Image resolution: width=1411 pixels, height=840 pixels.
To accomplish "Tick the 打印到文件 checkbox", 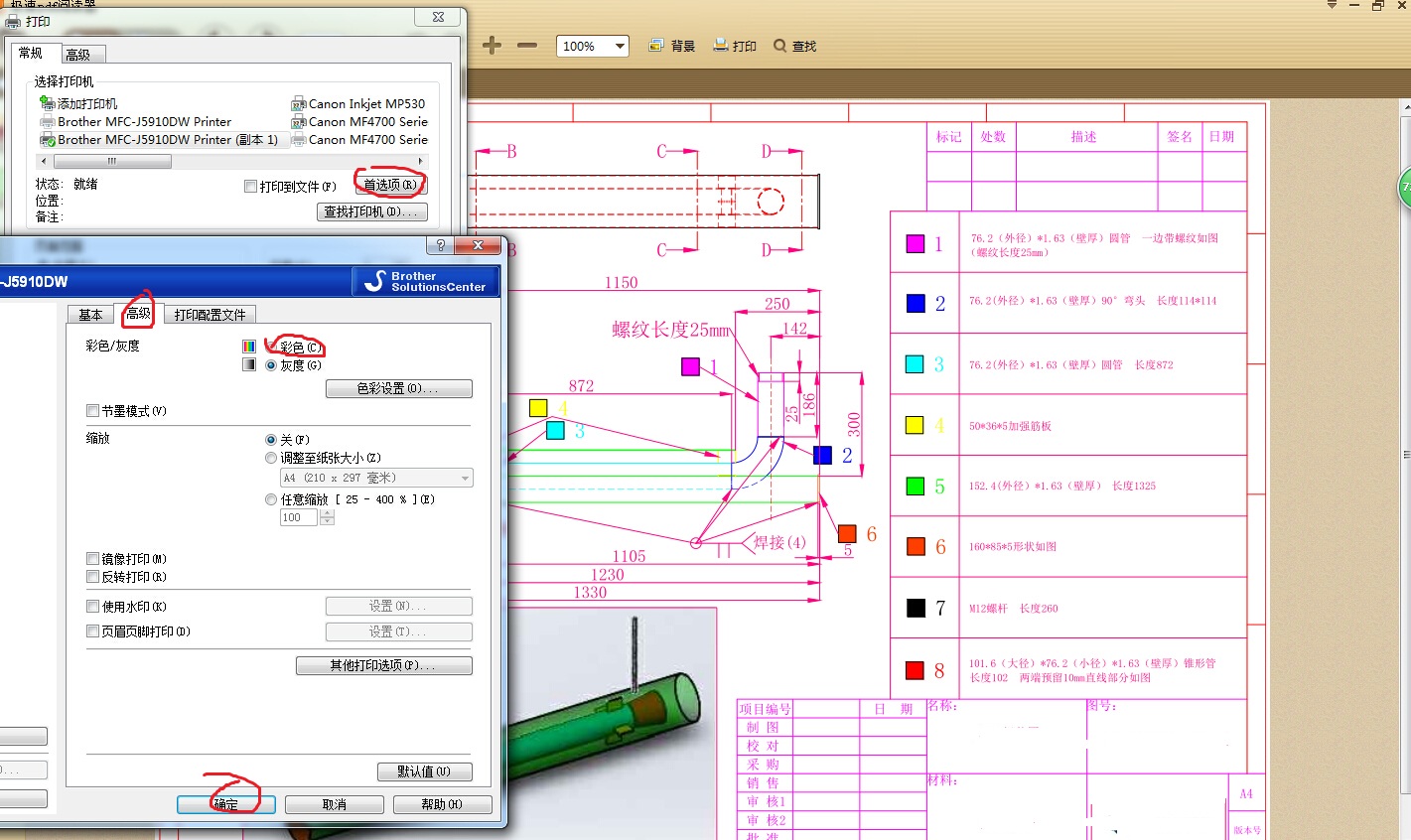I will tap(251, 187).
